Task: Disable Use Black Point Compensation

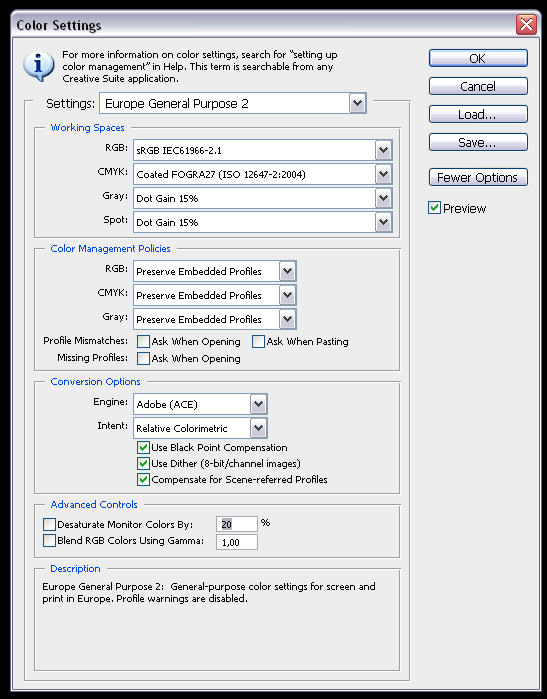Action: (x=143, y=447)
